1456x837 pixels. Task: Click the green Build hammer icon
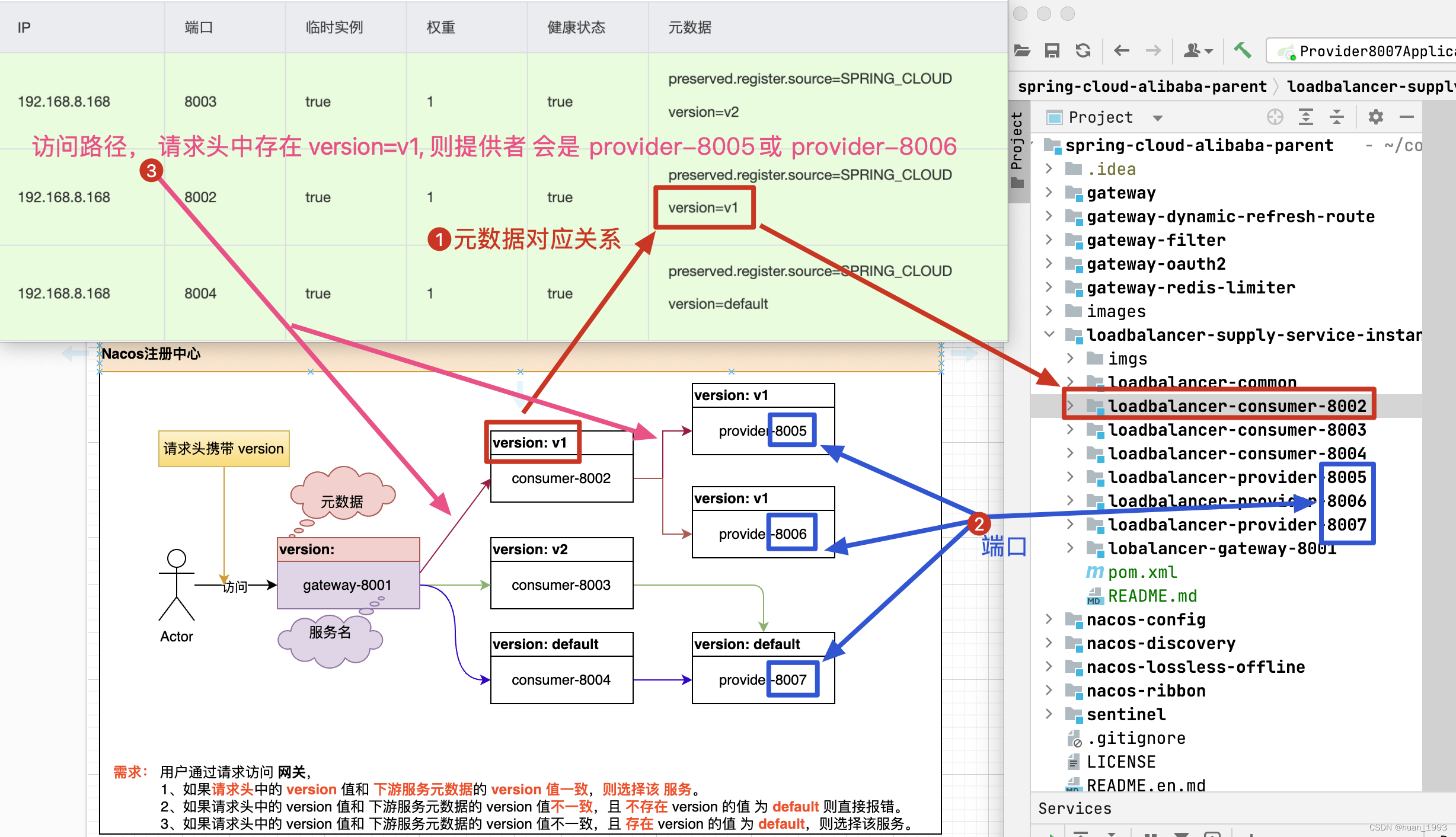coord(1243,51)
